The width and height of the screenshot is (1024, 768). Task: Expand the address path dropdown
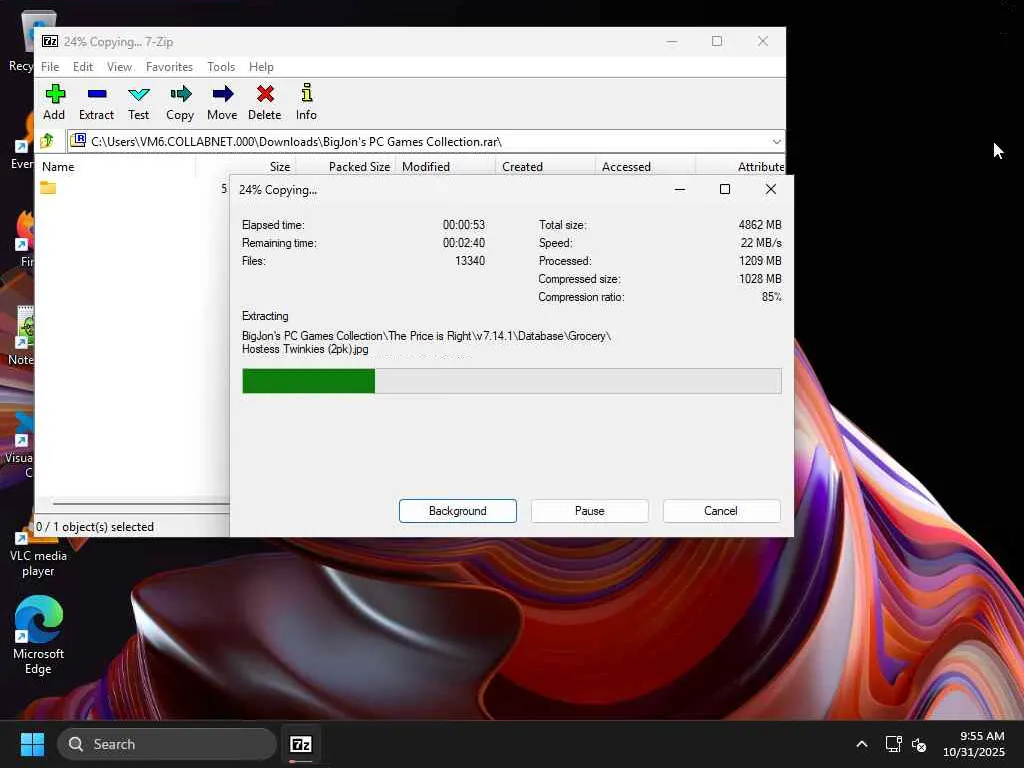click(x=775, y=141)
